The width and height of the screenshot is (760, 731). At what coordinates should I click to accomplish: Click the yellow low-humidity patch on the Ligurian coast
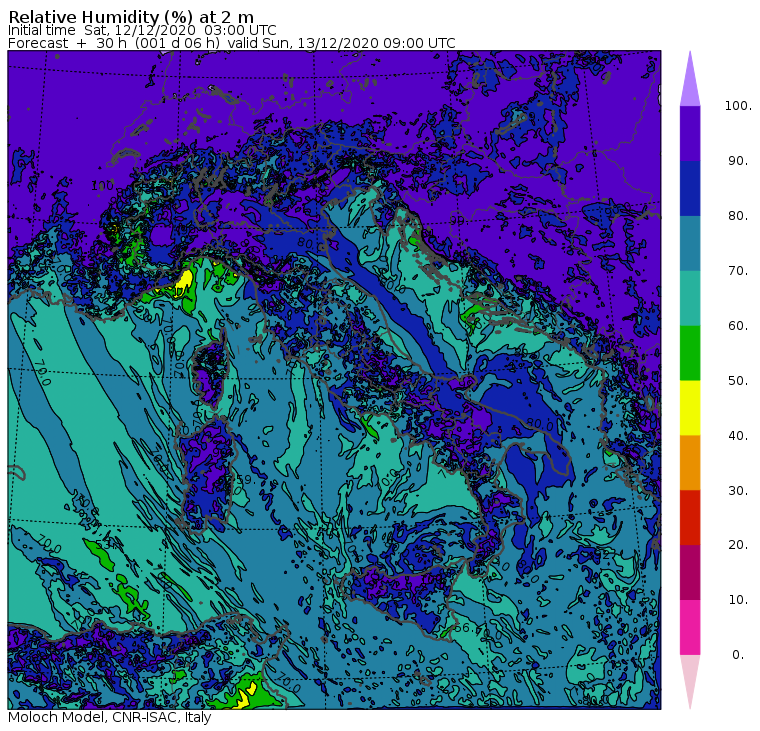(184, 281)
